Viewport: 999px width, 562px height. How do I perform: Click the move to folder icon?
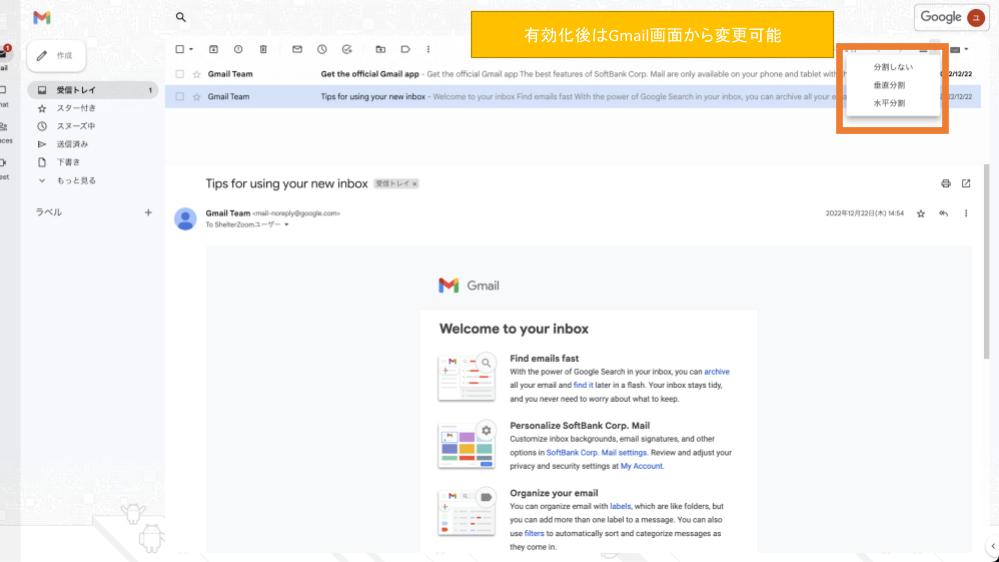tap(380, 49)
